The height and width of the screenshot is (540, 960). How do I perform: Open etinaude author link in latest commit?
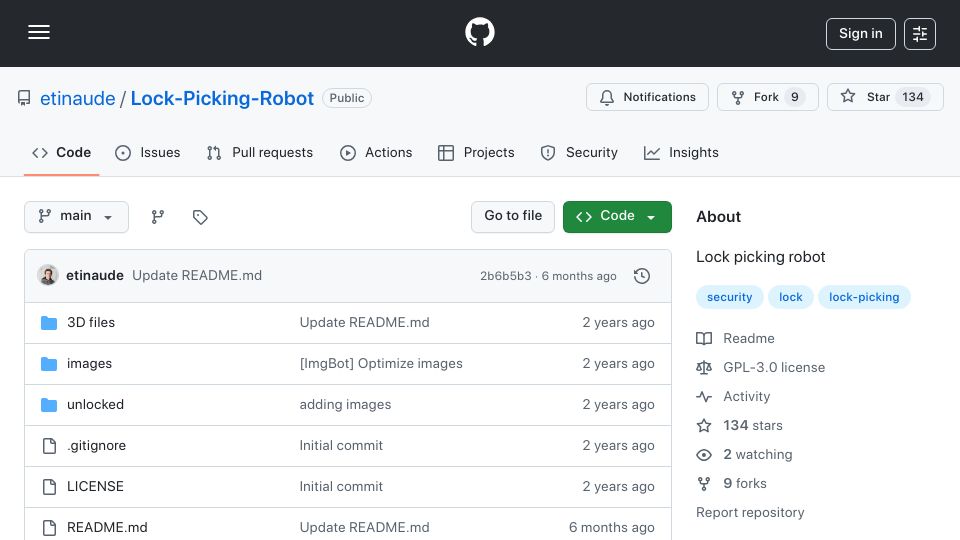click(95, 276)
